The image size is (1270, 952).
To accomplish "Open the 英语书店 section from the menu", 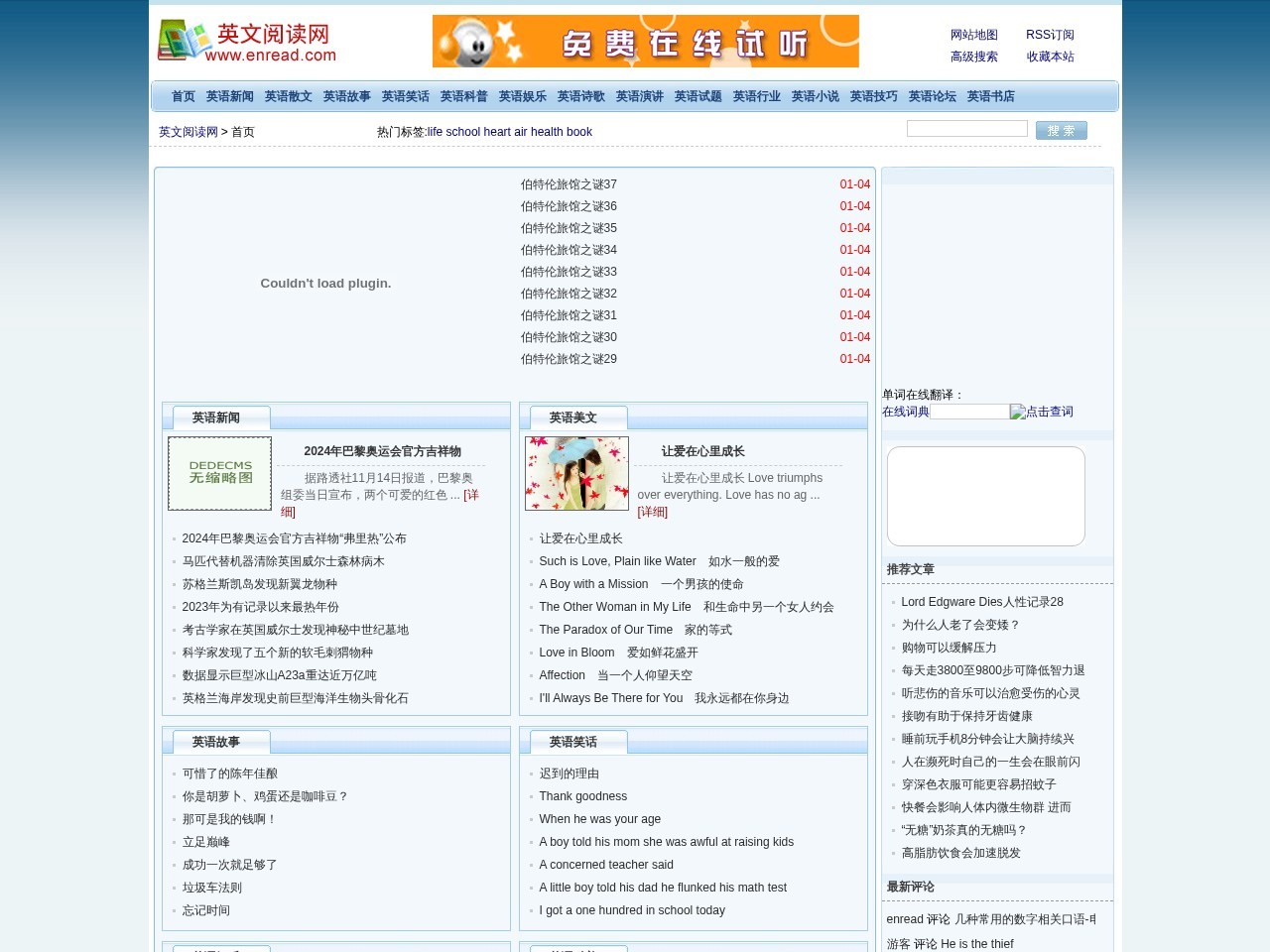I will 990,96.
